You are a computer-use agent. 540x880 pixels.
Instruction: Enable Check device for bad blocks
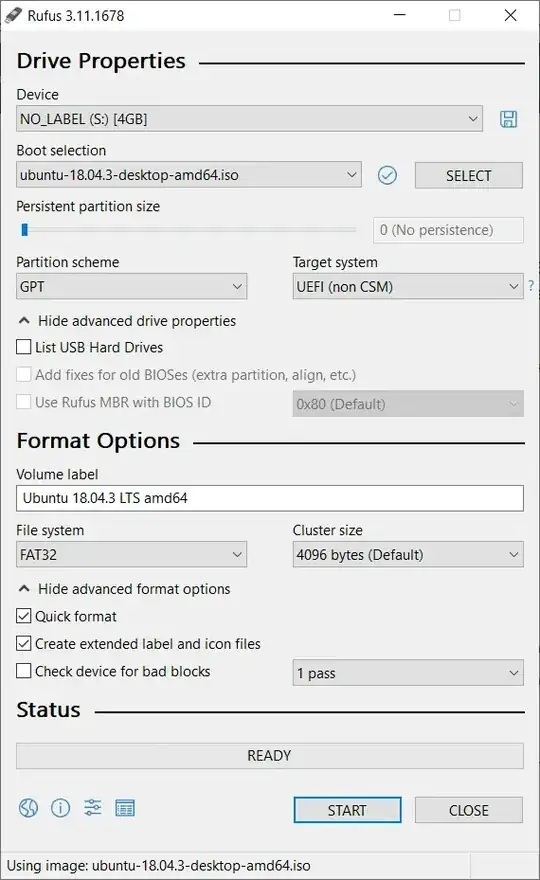(x=24, y=671)
